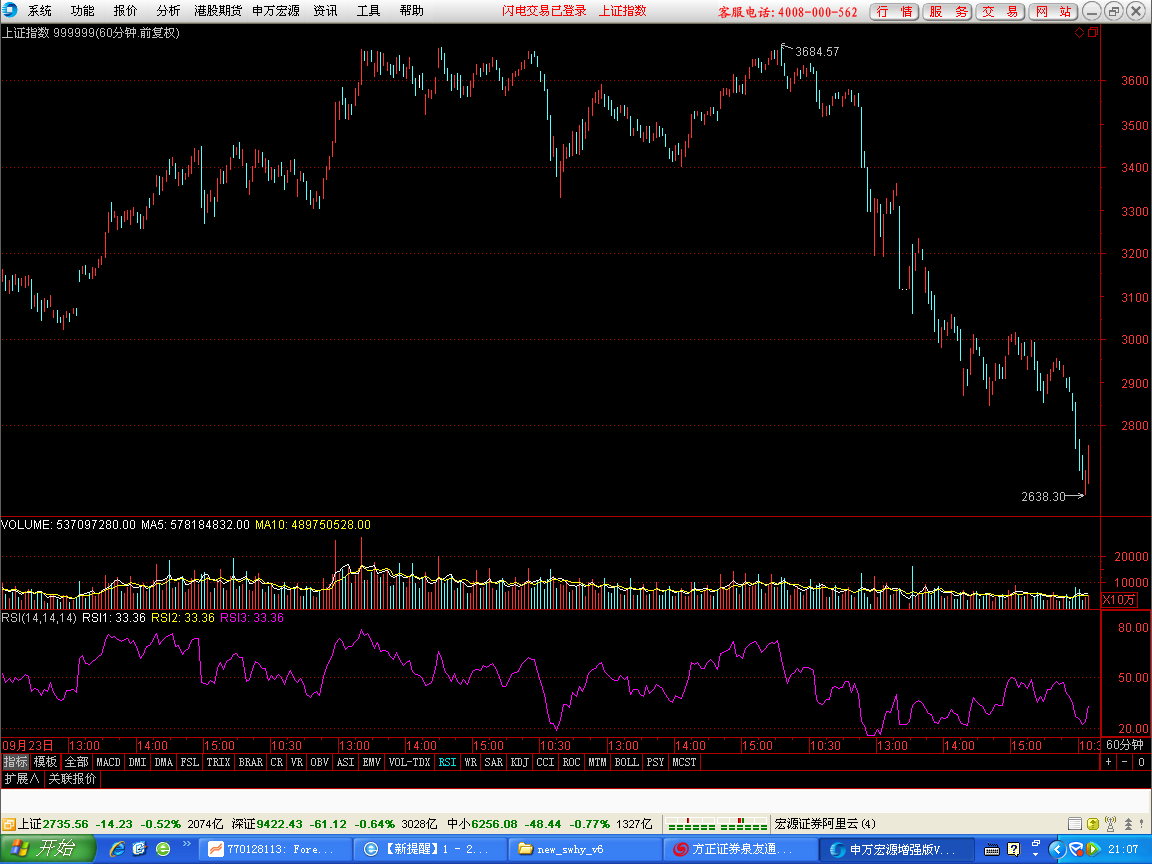Image resolution: width=1152 pixels, height=864 pixels.
Task: Click the status bar icon left of 上证
Action: click(8, 824)
